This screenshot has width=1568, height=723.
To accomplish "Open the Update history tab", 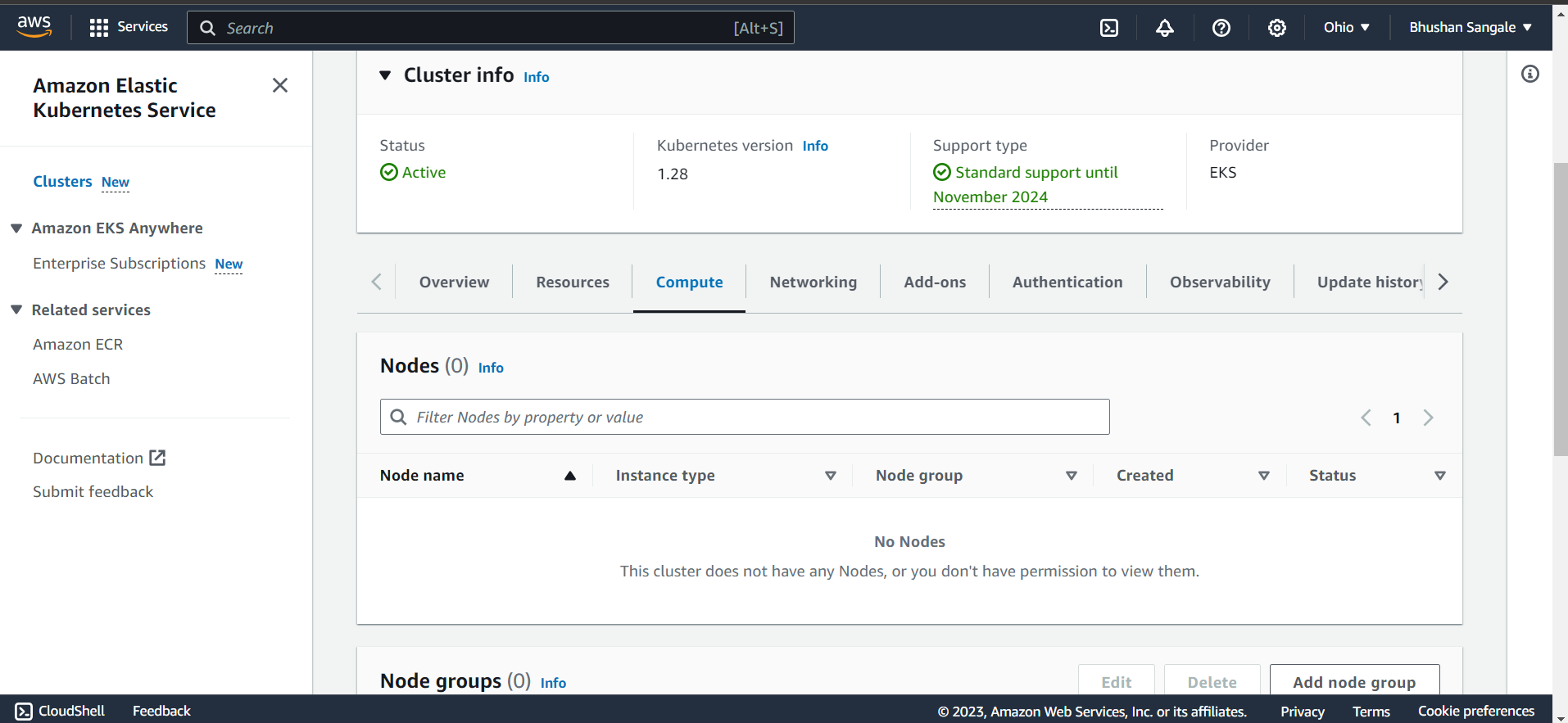I will pyautogui.click(x=1369, y=282).
